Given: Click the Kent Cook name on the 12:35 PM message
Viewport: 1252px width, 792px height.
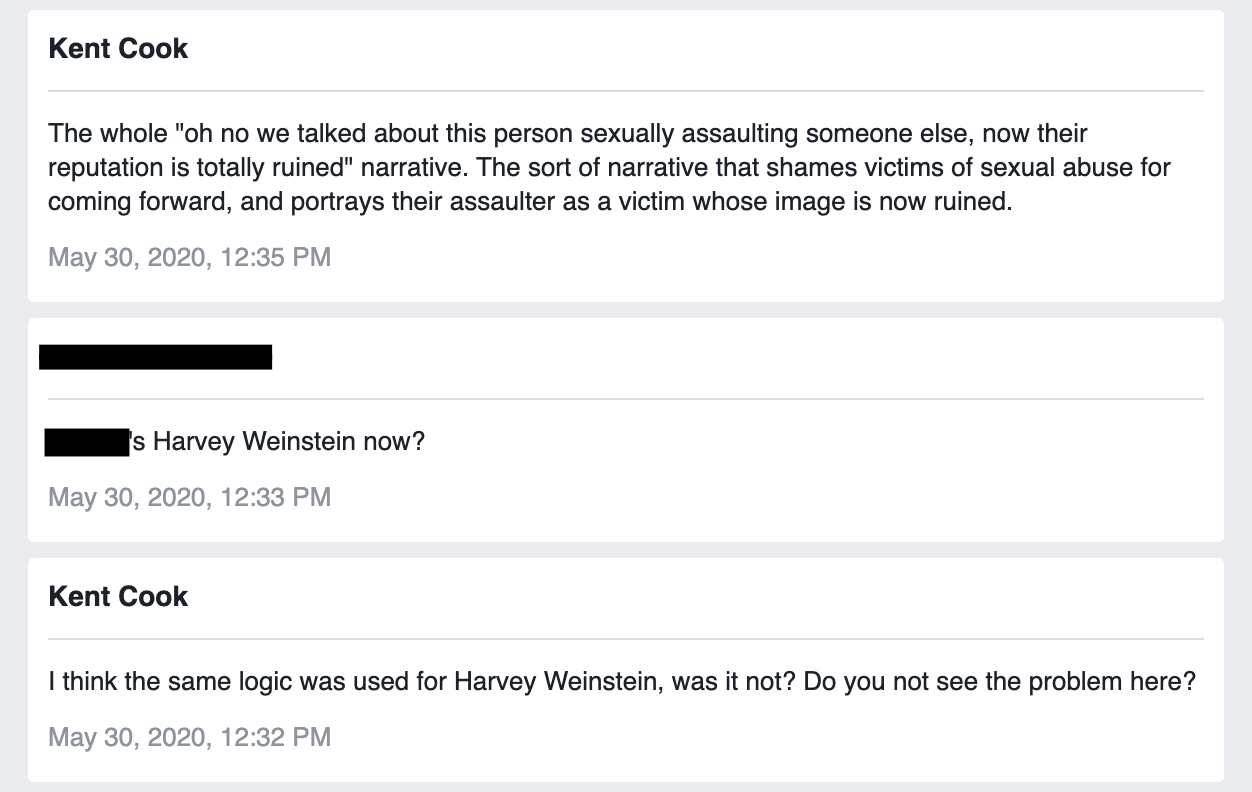Looking at the screenshot, I should pos(118,50).
